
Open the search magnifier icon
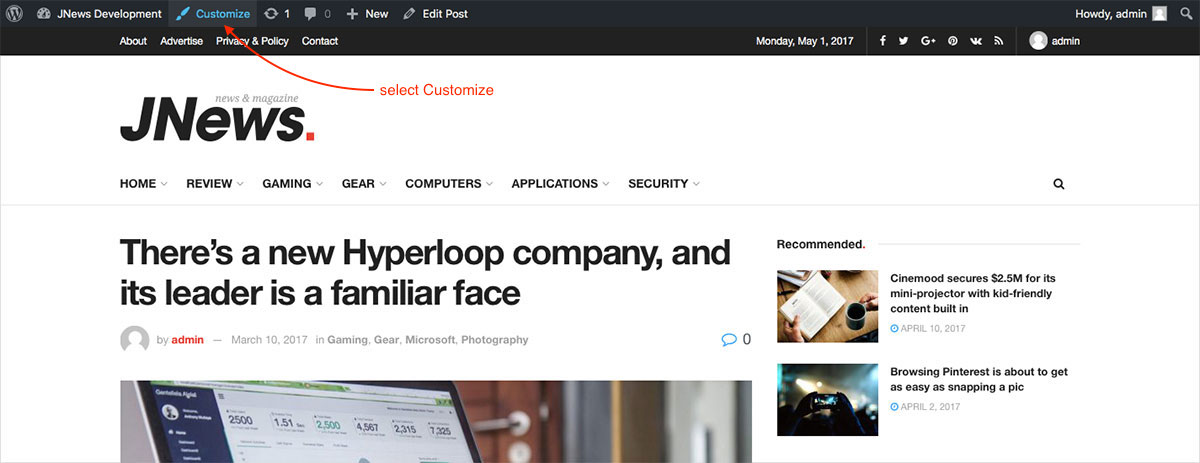pos(1059,184)
